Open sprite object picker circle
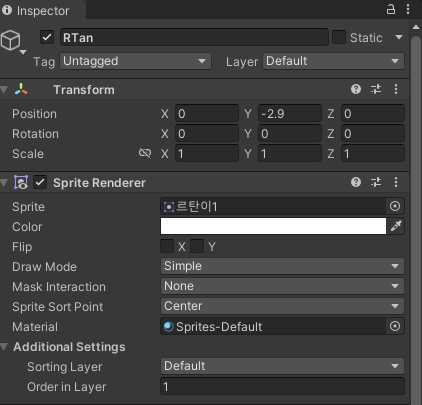The image size is (422, 405). click(395, 206)
